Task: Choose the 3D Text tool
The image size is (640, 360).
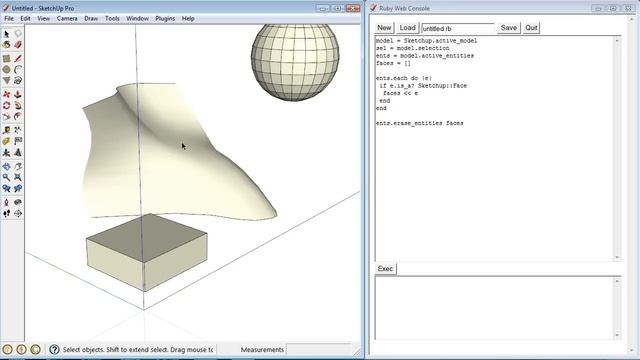Action: click(18, 153)
